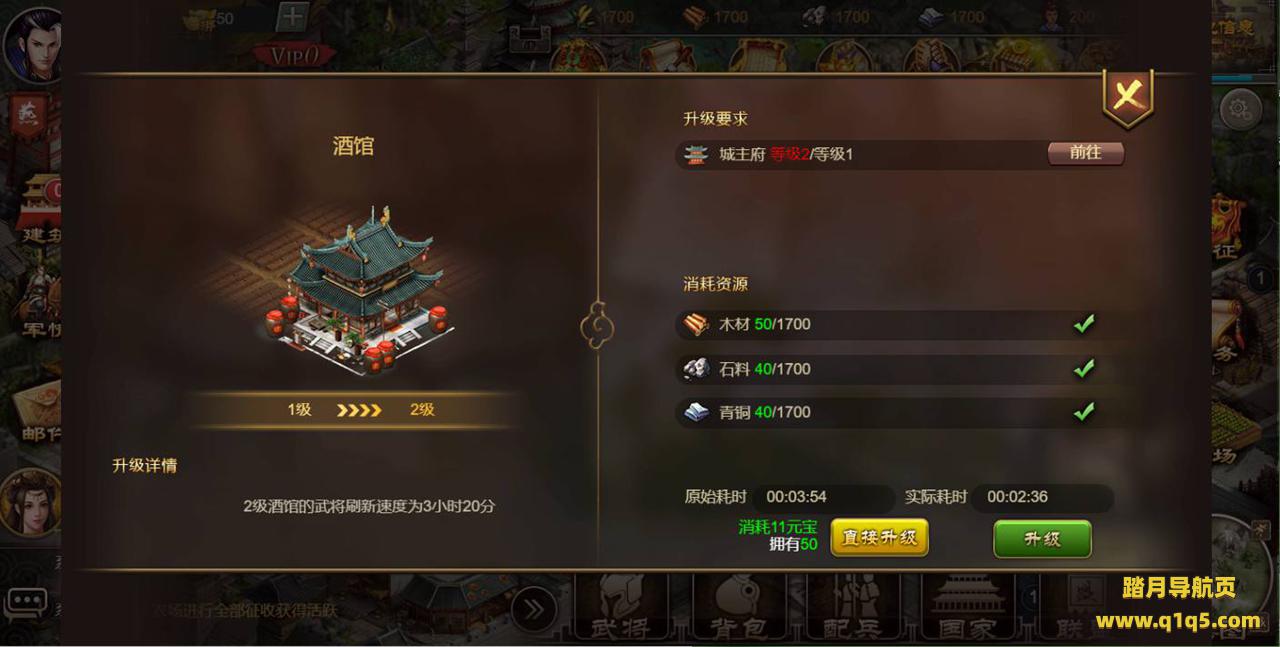The height and width of the screenshot is (647, 1280).
Task: Click the green checkmark beside 木材
Action: (x=1083, y=324)
